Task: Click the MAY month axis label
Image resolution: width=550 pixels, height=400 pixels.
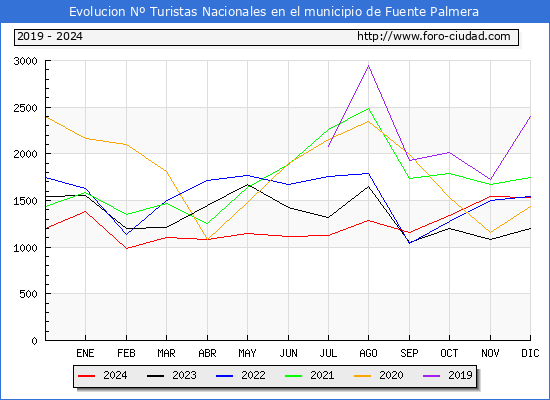Action: coord(247,353)
